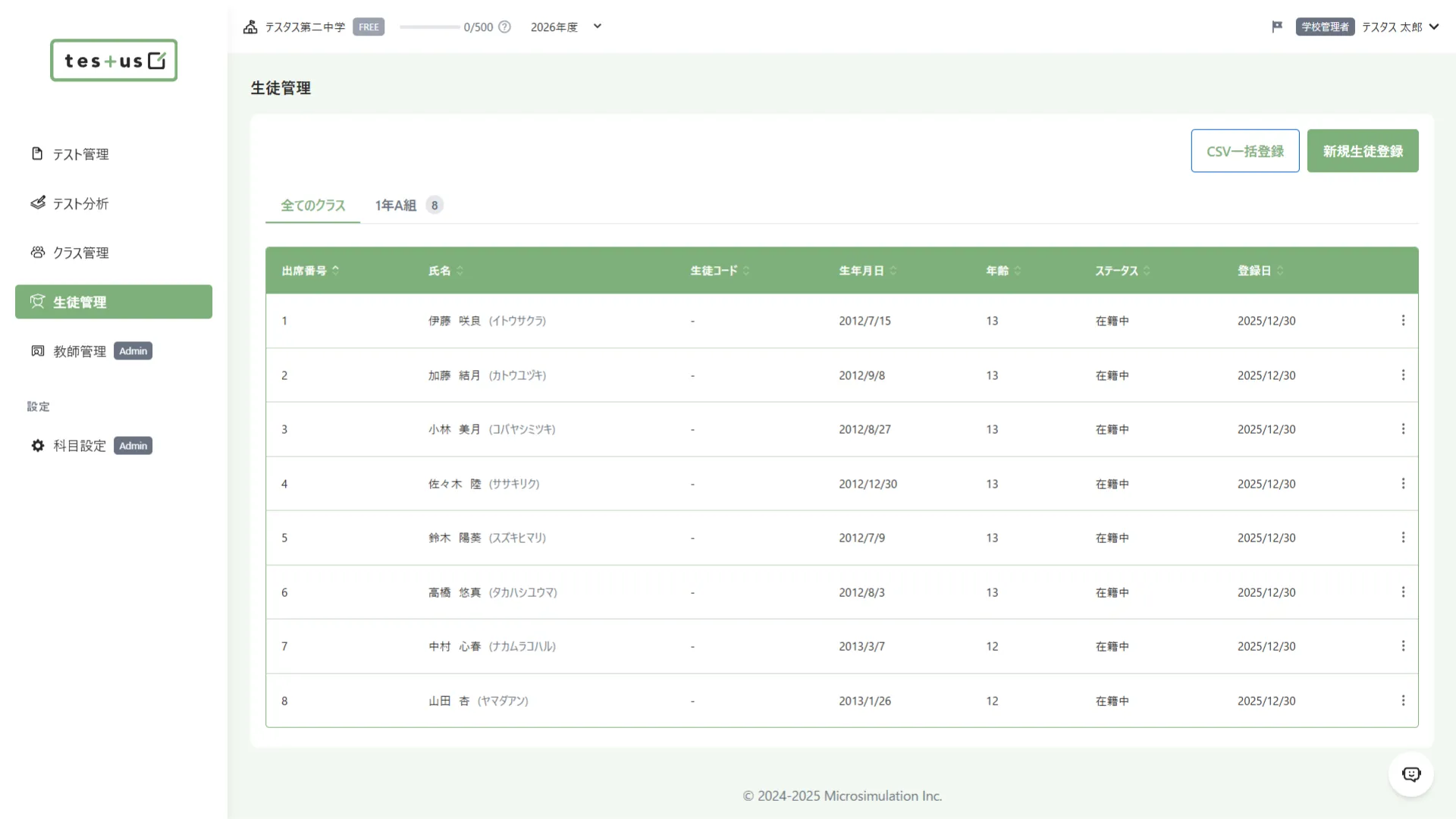Image resolution: width=1456 pixels, height=819 pixels.
Task: Click the school building icon beside テスタス第二中学
Action: 250,27
